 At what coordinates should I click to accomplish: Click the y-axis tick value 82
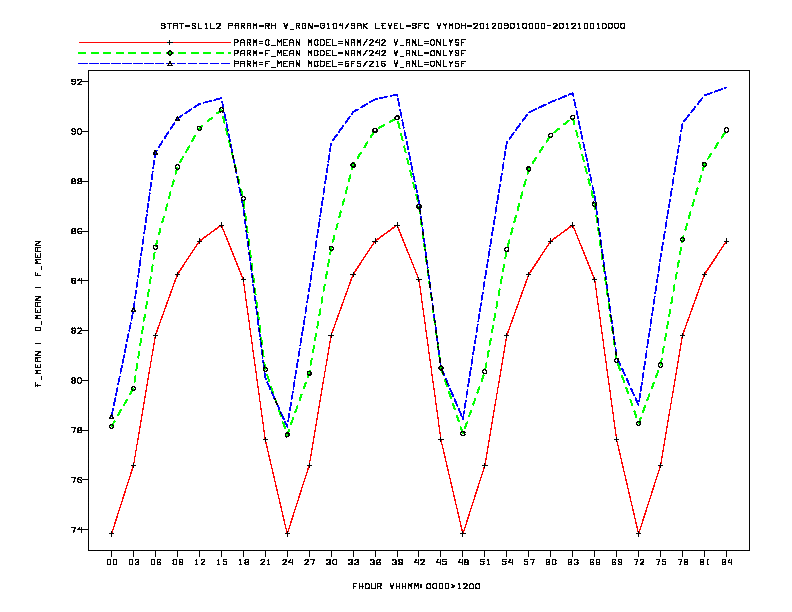tap(76, 331)
